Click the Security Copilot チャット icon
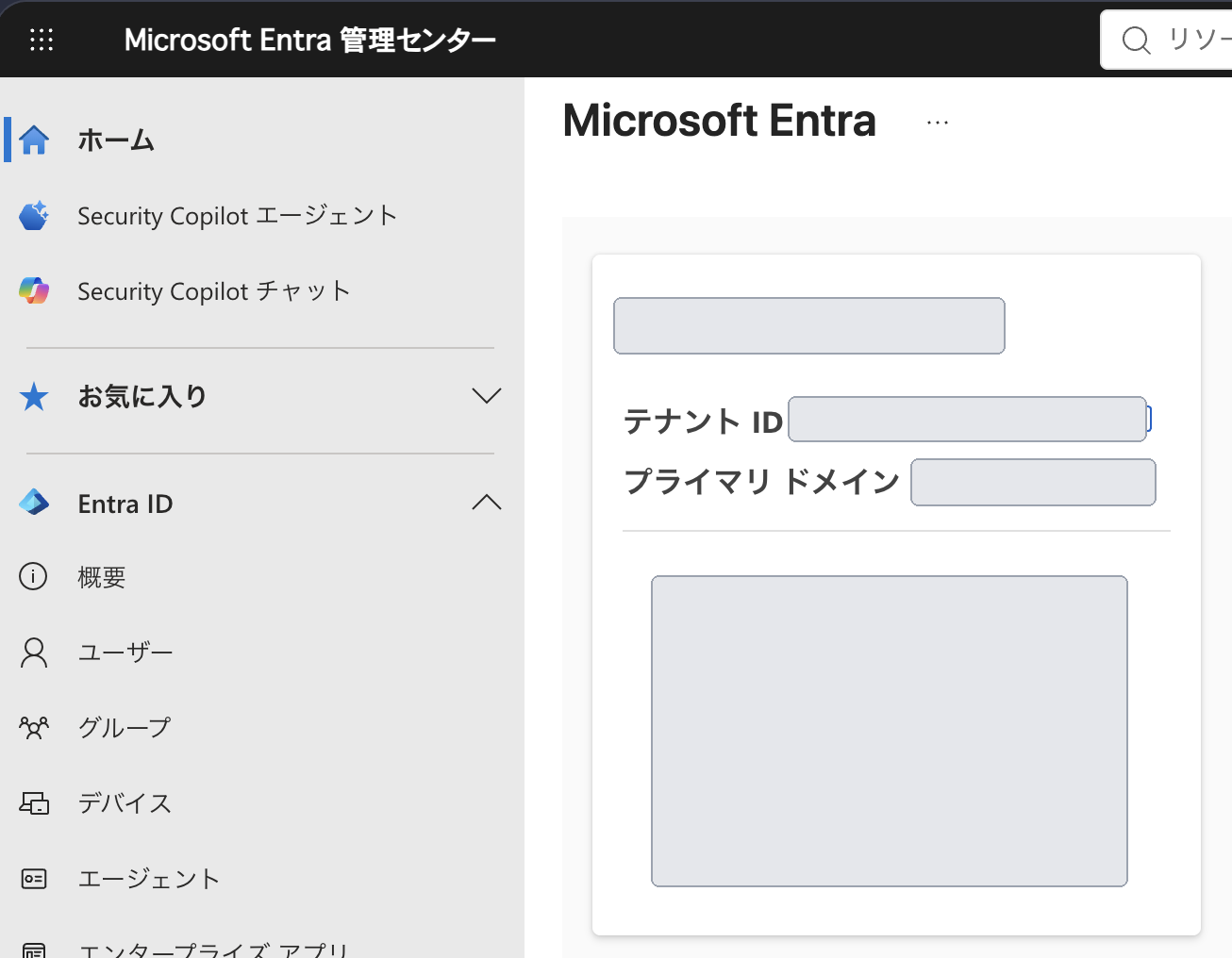Screen dimensions: 1232x958 [x=34, y=290]
